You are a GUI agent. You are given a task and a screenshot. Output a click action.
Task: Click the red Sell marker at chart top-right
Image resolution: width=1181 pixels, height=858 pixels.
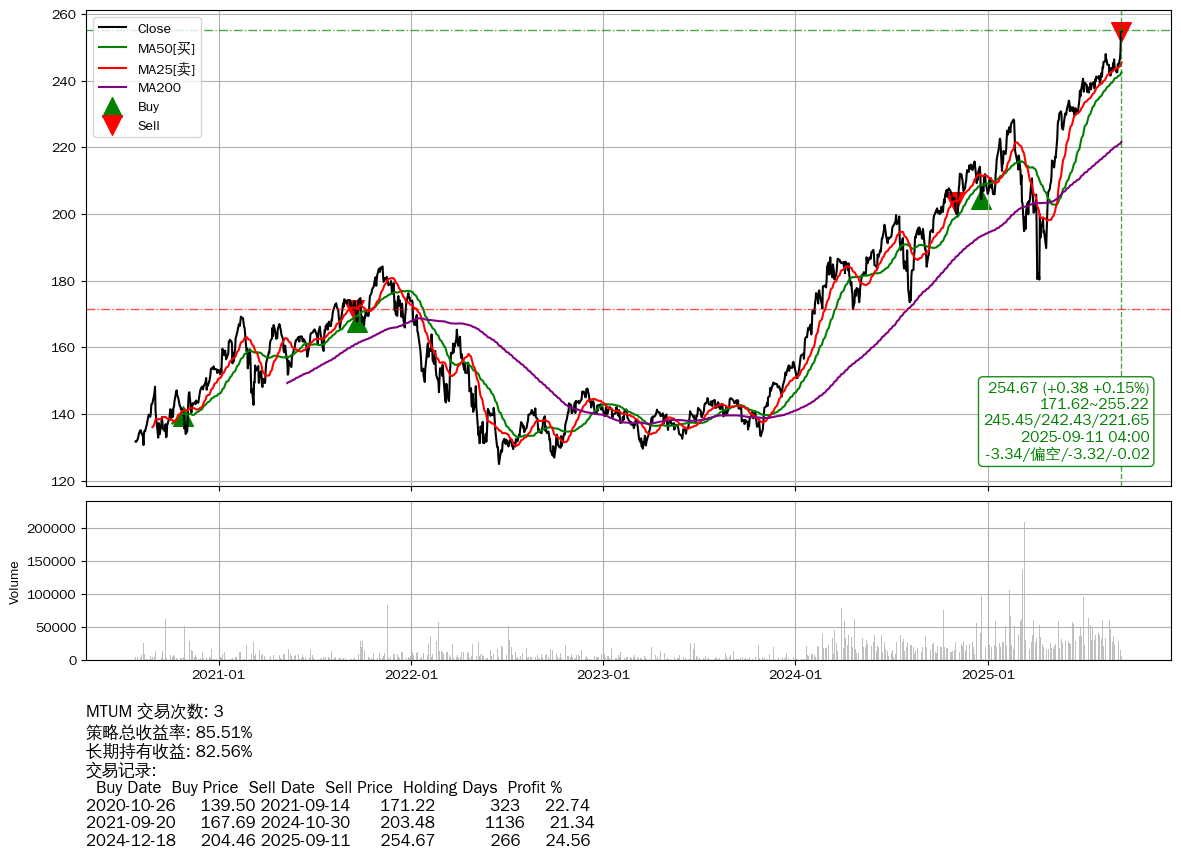click(1121, 32)
